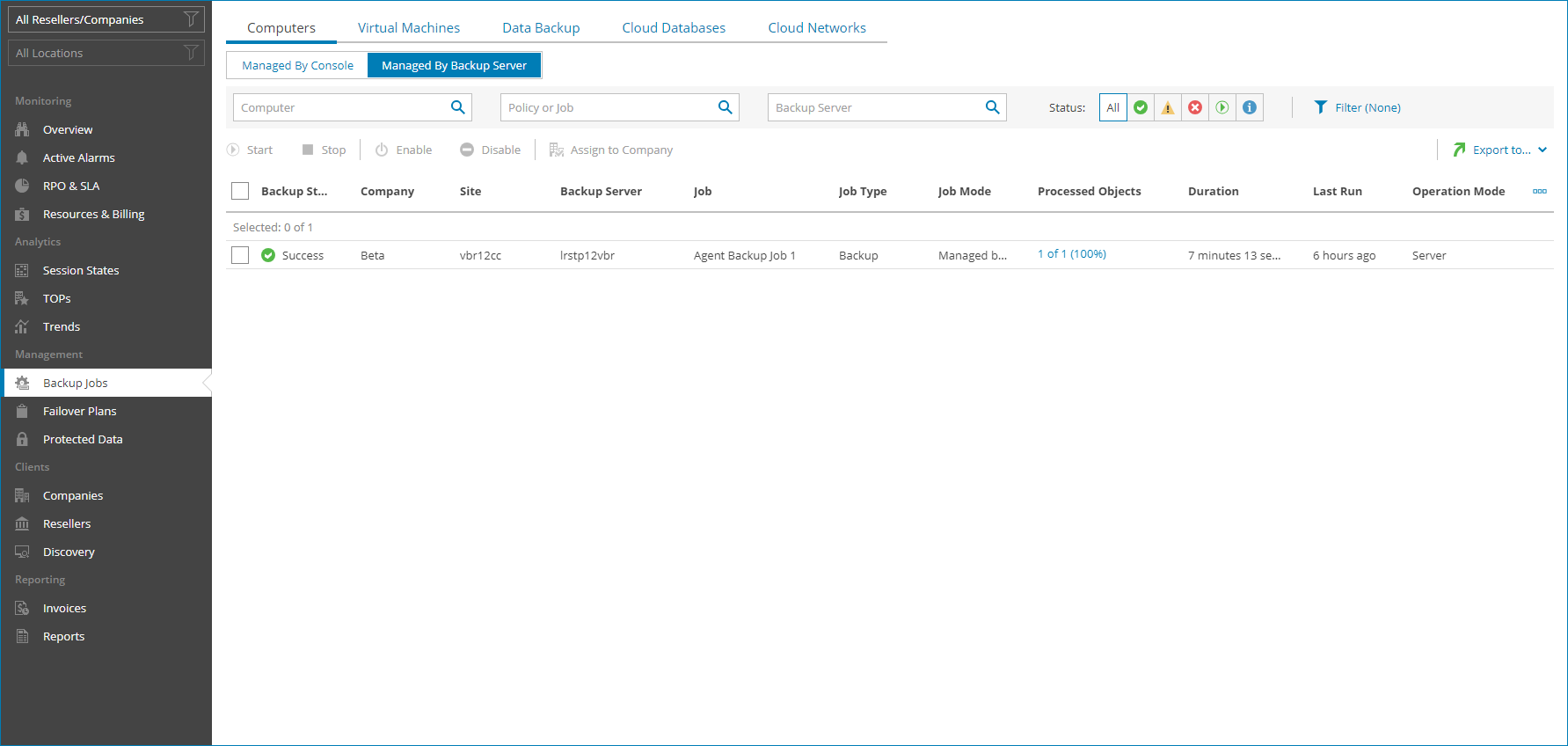This screenshot has width=1568, height=746.
Task: Switch to Managed By Console view
Action: pos(297,65)
